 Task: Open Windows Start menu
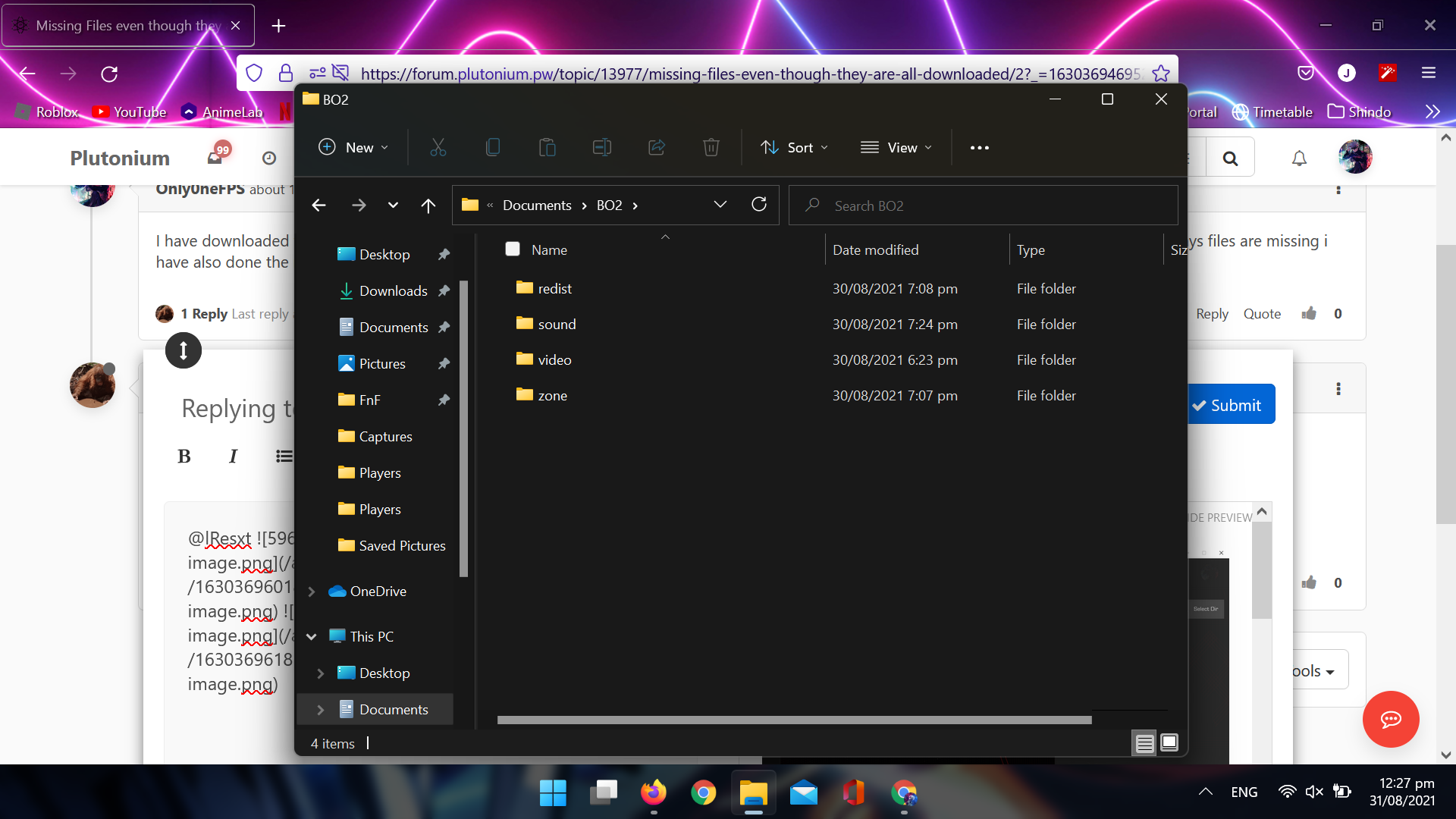(x=553, y=793)
